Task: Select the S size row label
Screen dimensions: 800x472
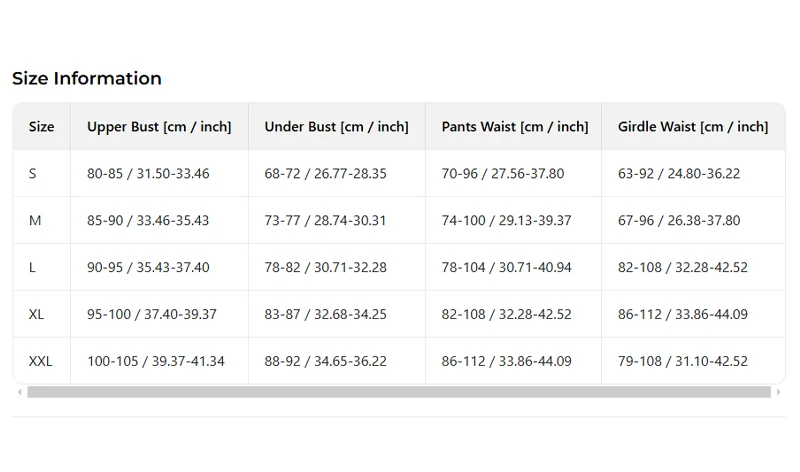Action: pyautogui.click(x=33, y=173)
